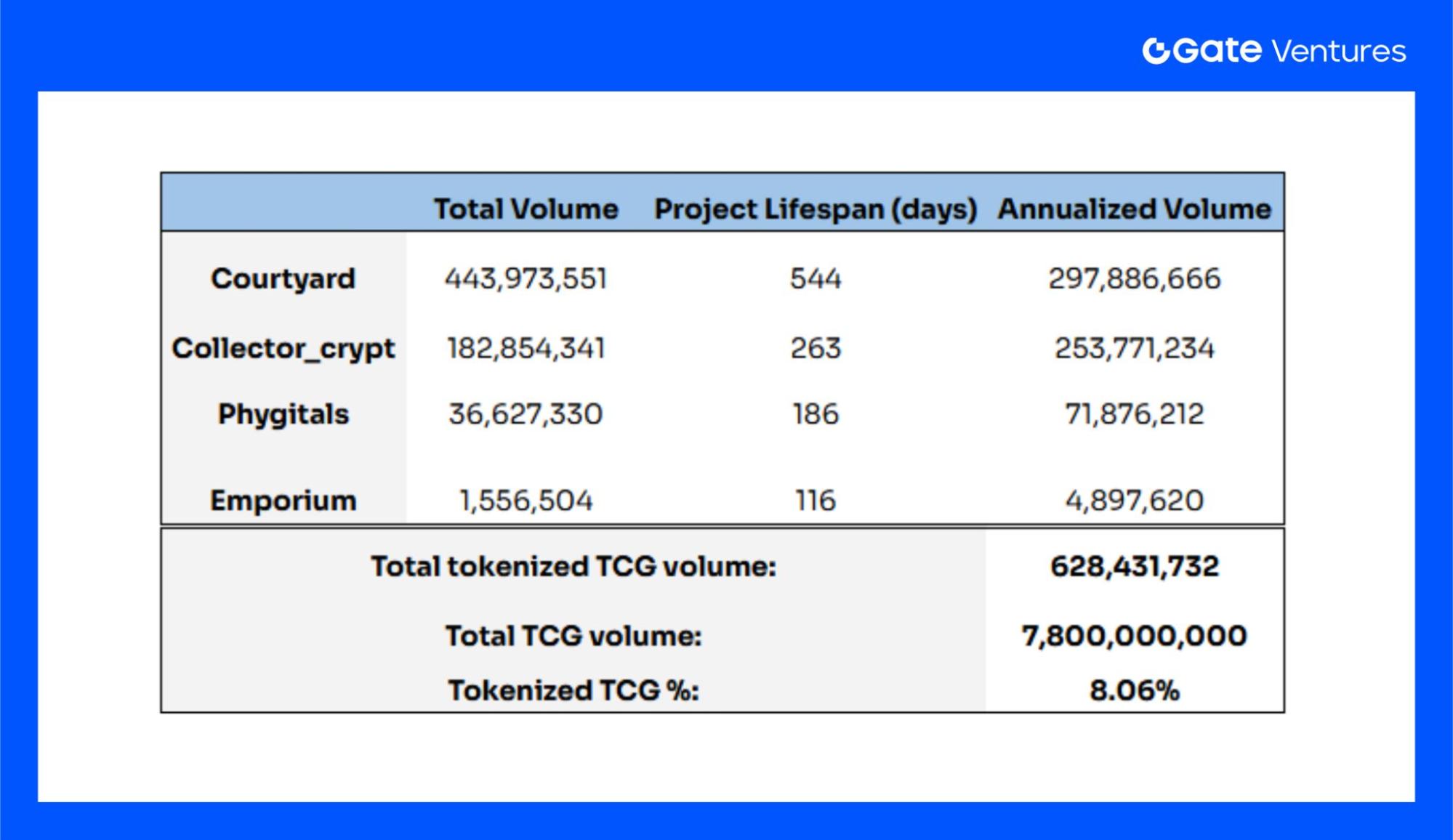Select the Project Lifespan (days) column header
The width and height of the screenshot is (1453, 840).
[816, 210]
